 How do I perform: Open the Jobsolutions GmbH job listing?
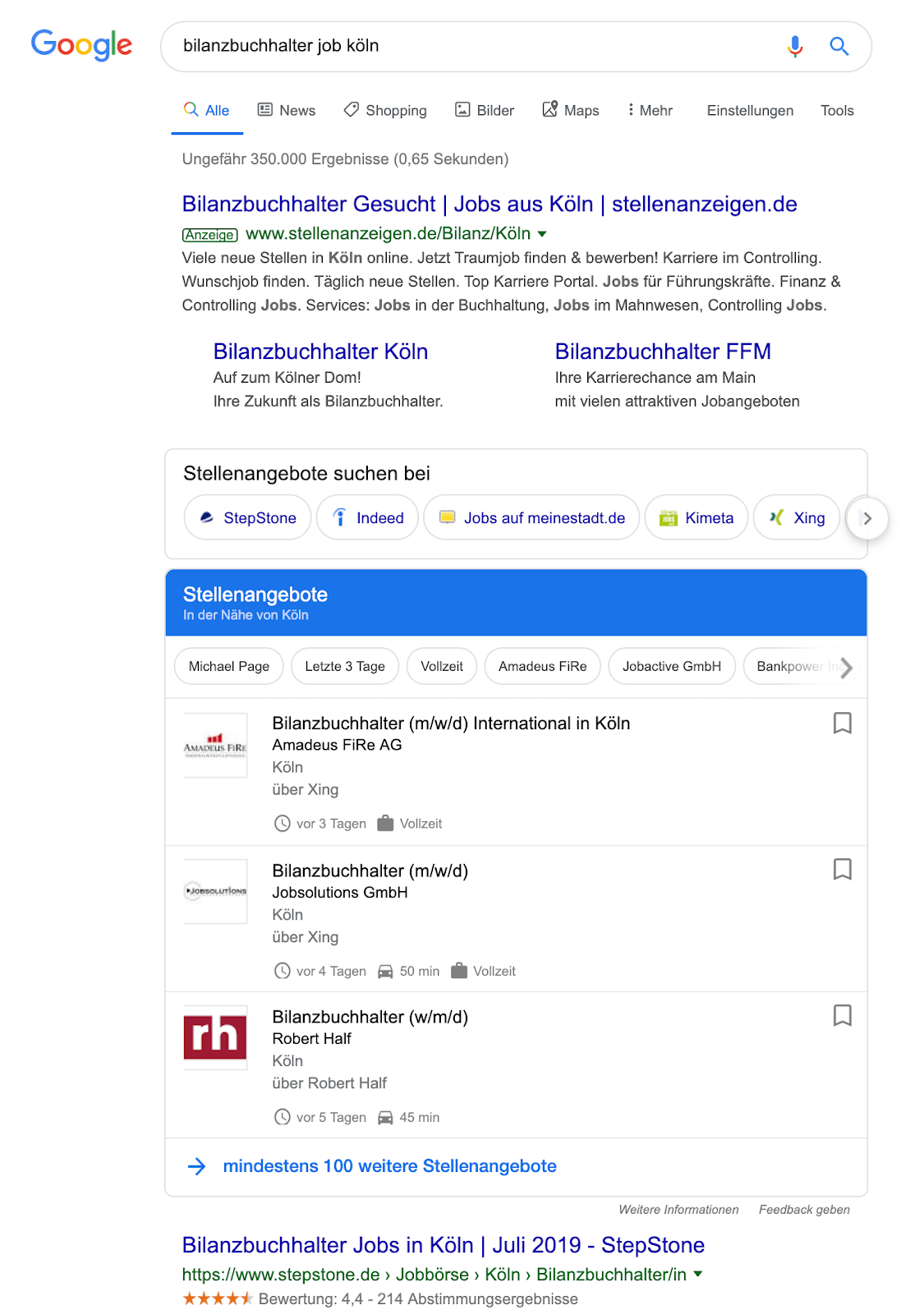tap(370, 871)
